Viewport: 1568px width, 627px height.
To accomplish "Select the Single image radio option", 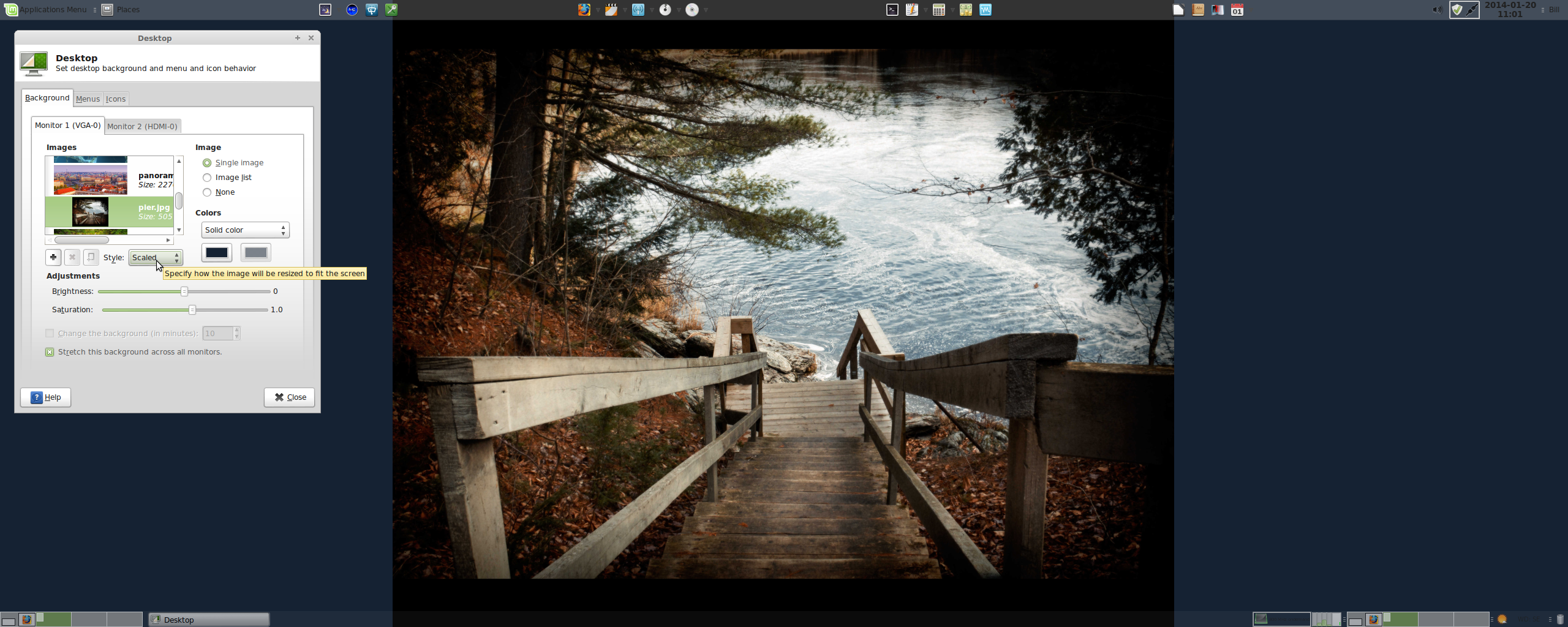I will click(x=233, y=163).
